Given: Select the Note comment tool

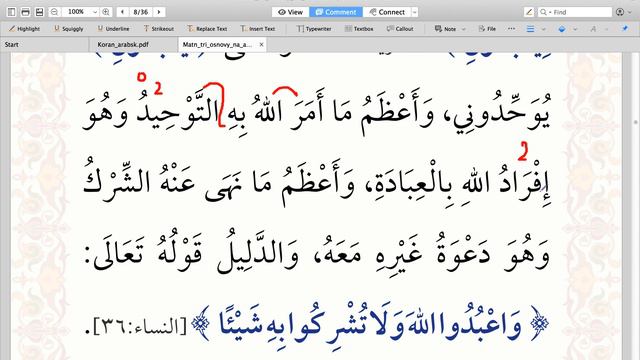Looking at the screenshot, I should (x=445, y=29).
